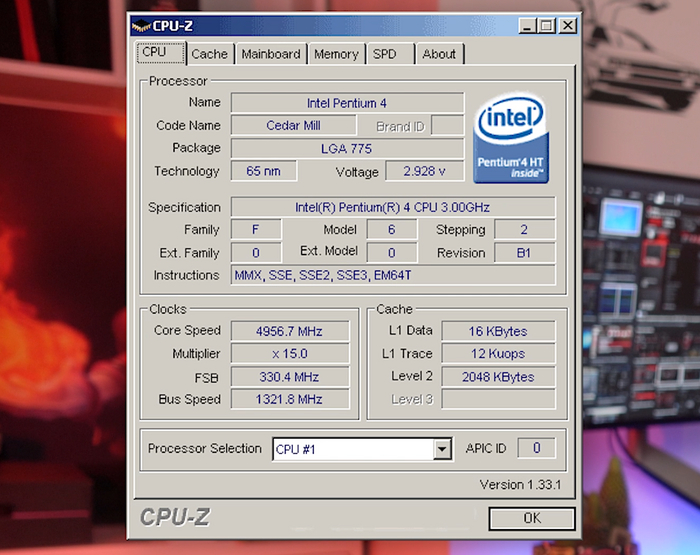Click the instructions 'MMX, SSE, SSE2, SSE3, EM64T'
Image resolution: width=700 pixels, height=555 pixels.
click(393, 275)
